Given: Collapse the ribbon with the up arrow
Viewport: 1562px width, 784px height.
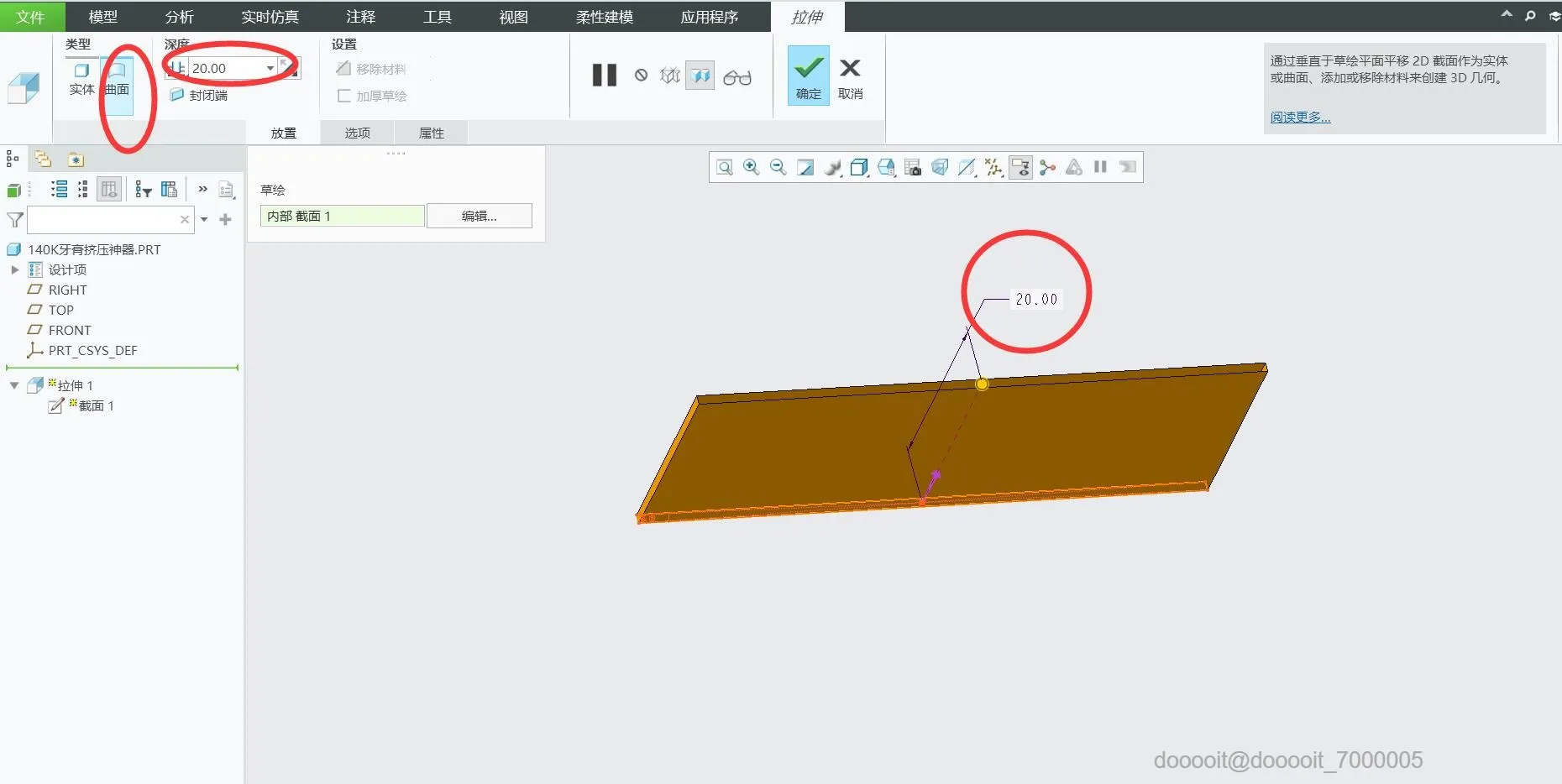Looking at the screenshot, I should (1507, 14).
